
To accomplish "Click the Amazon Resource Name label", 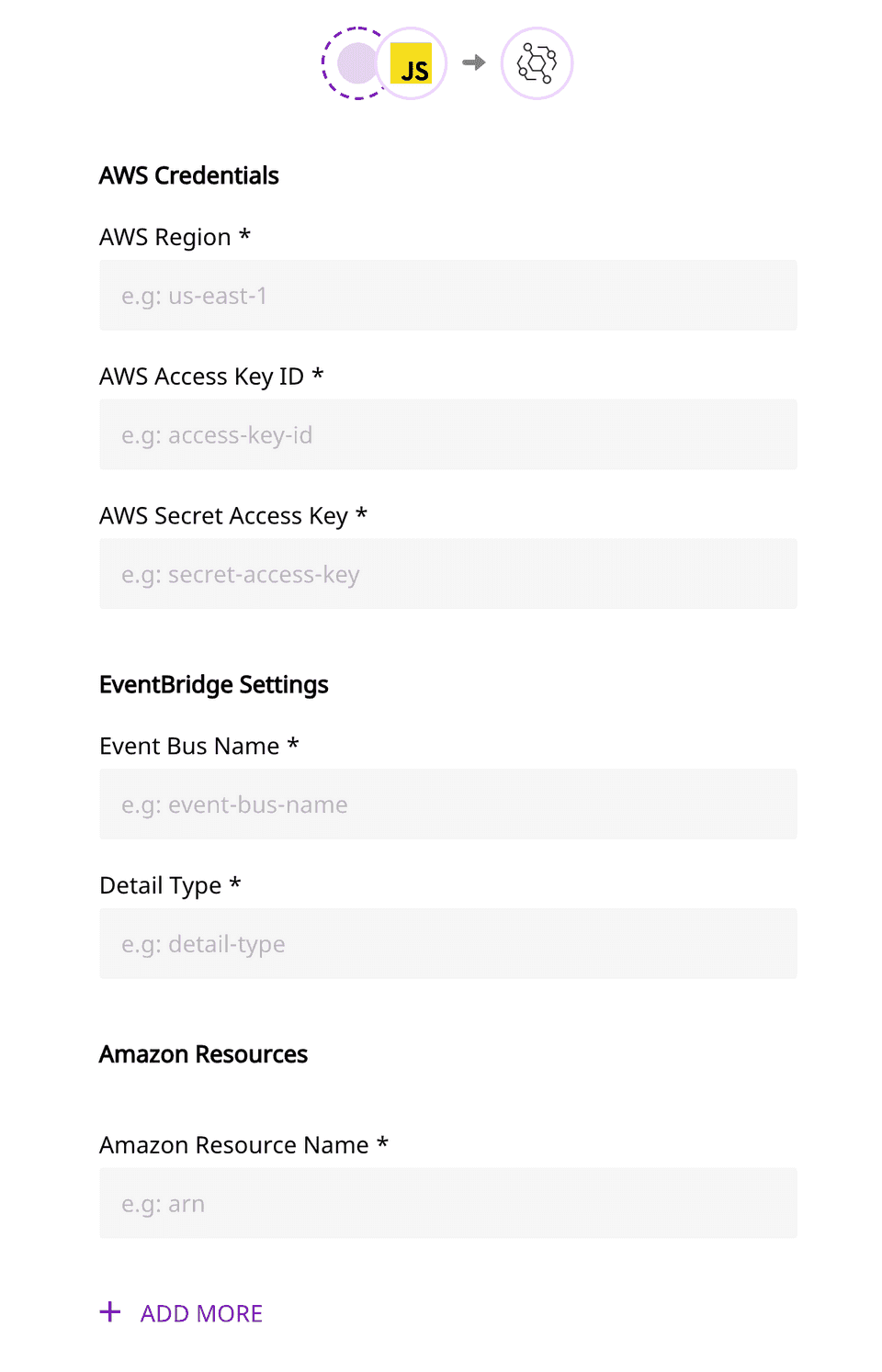I will click(x=234, y=1145).
